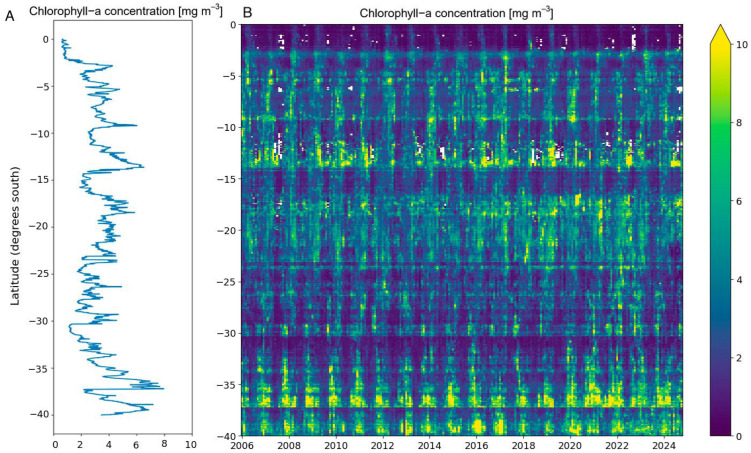
Task: Click panel A's x-axis tick label 8
Action: [x=164, y=445]
